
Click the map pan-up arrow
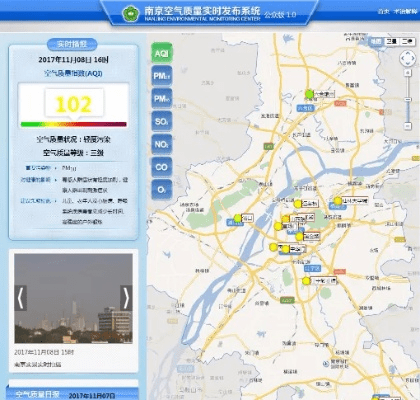click(408, 53)
